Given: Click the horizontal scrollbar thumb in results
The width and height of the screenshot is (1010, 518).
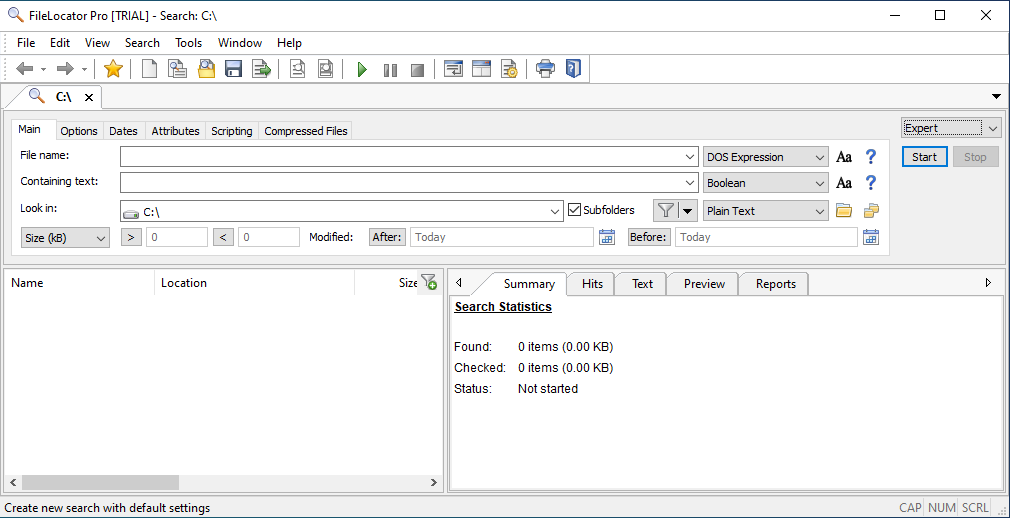Looking at the screenshot, I should tap(100, 482).
